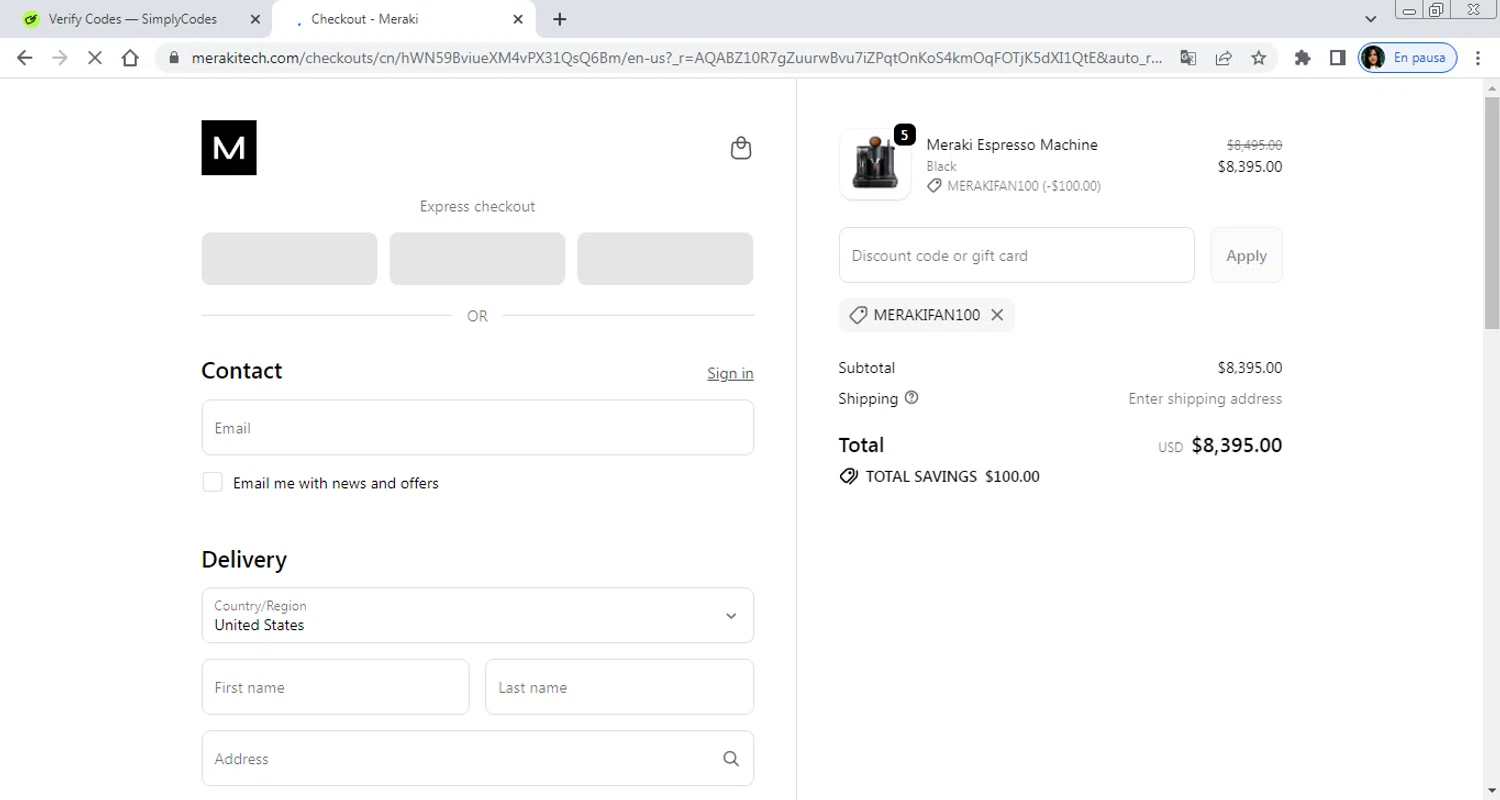
Task: Open the Country/Region dropdown
Action: click(x=478, y=615)
